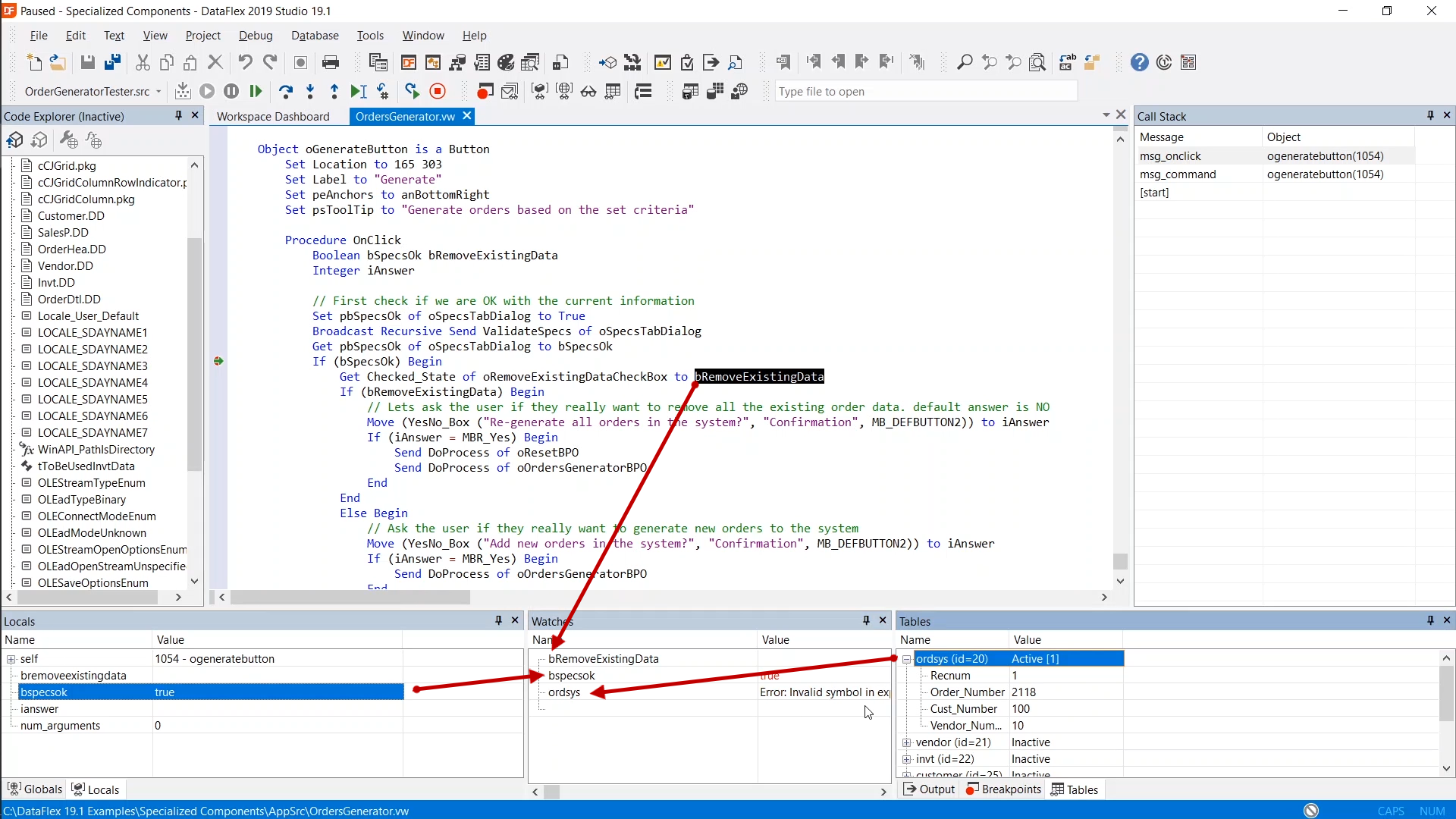The width and height of the screenshot is (1456, 819).
Task: Click the Continue (resume) debug icon
Action: point(256,92)
